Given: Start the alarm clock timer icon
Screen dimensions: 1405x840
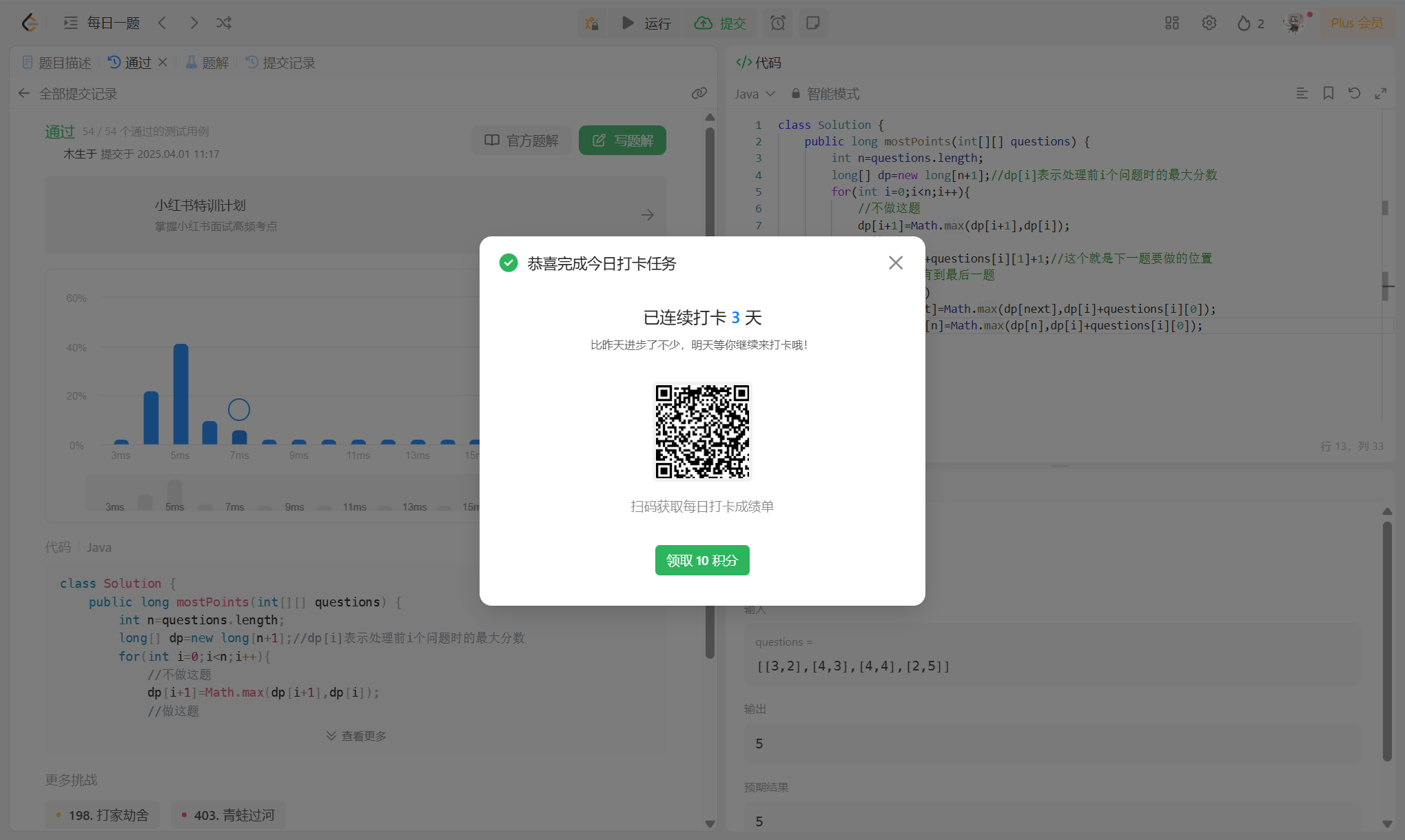Looking at the screenshot, I should pyautogui.click(x=778, y=23).
